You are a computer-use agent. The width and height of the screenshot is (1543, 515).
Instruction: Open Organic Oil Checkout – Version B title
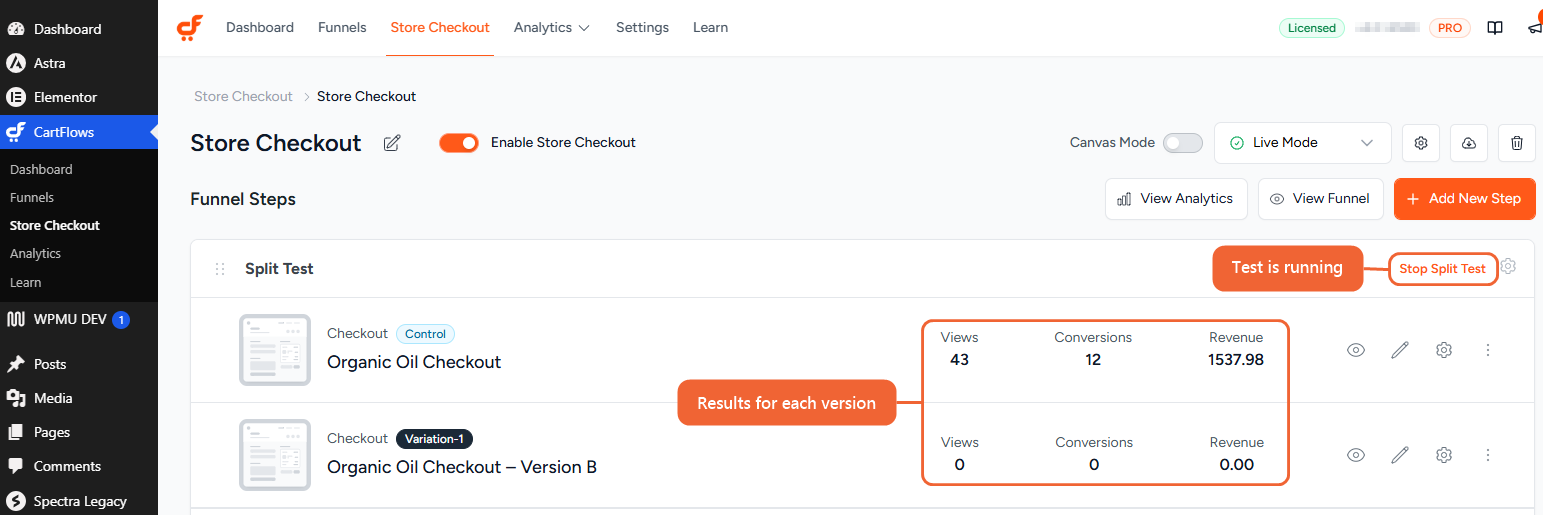(x=462, y=467)
